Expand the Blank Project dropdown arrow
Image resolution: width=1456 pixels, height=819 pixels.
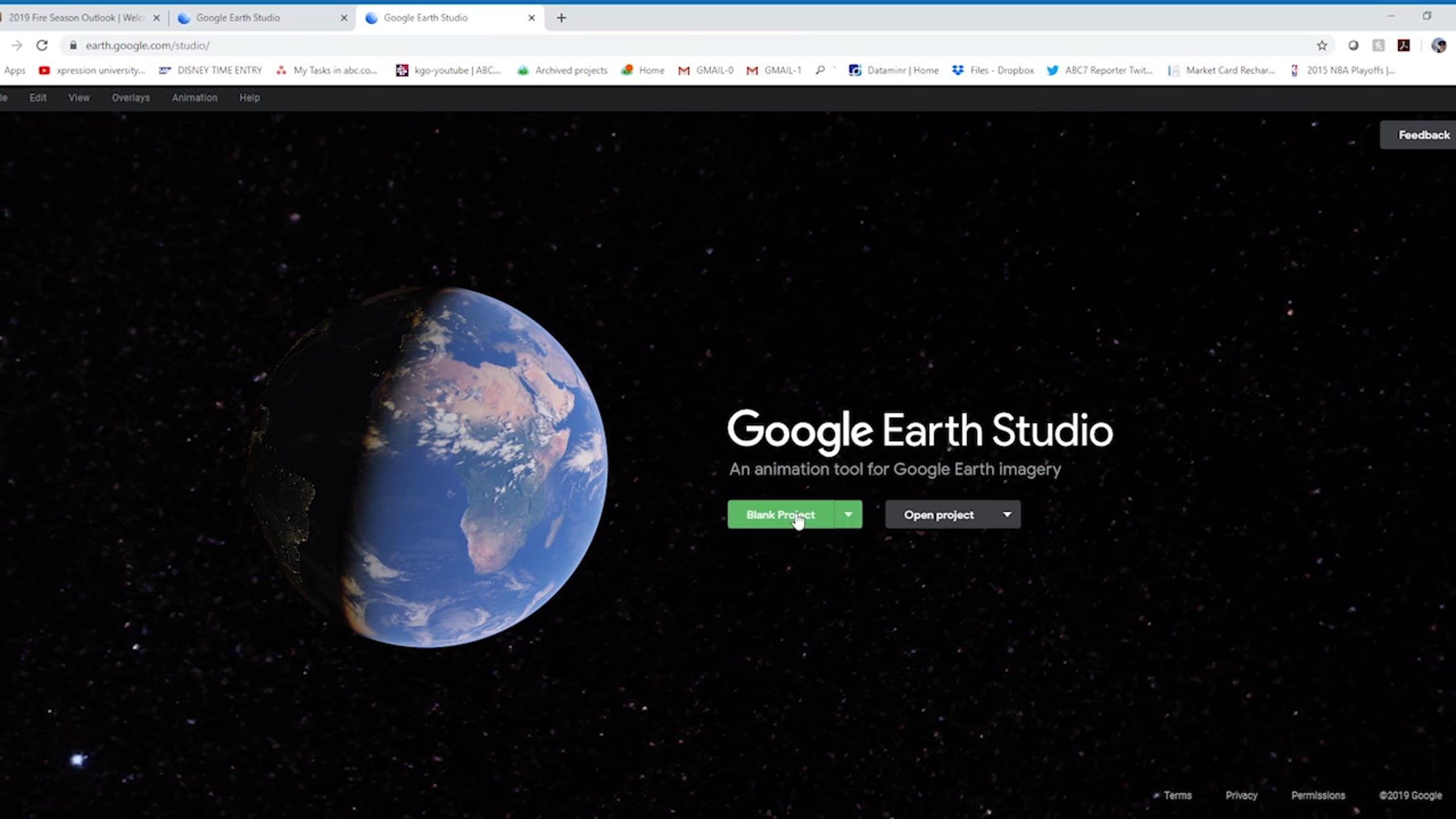pos(848,514)
